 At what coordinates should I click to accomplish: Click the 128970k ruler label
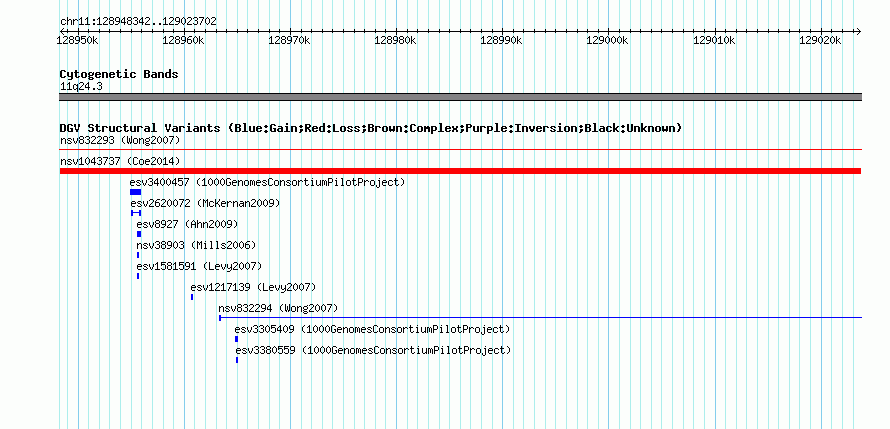click(289, 40)
